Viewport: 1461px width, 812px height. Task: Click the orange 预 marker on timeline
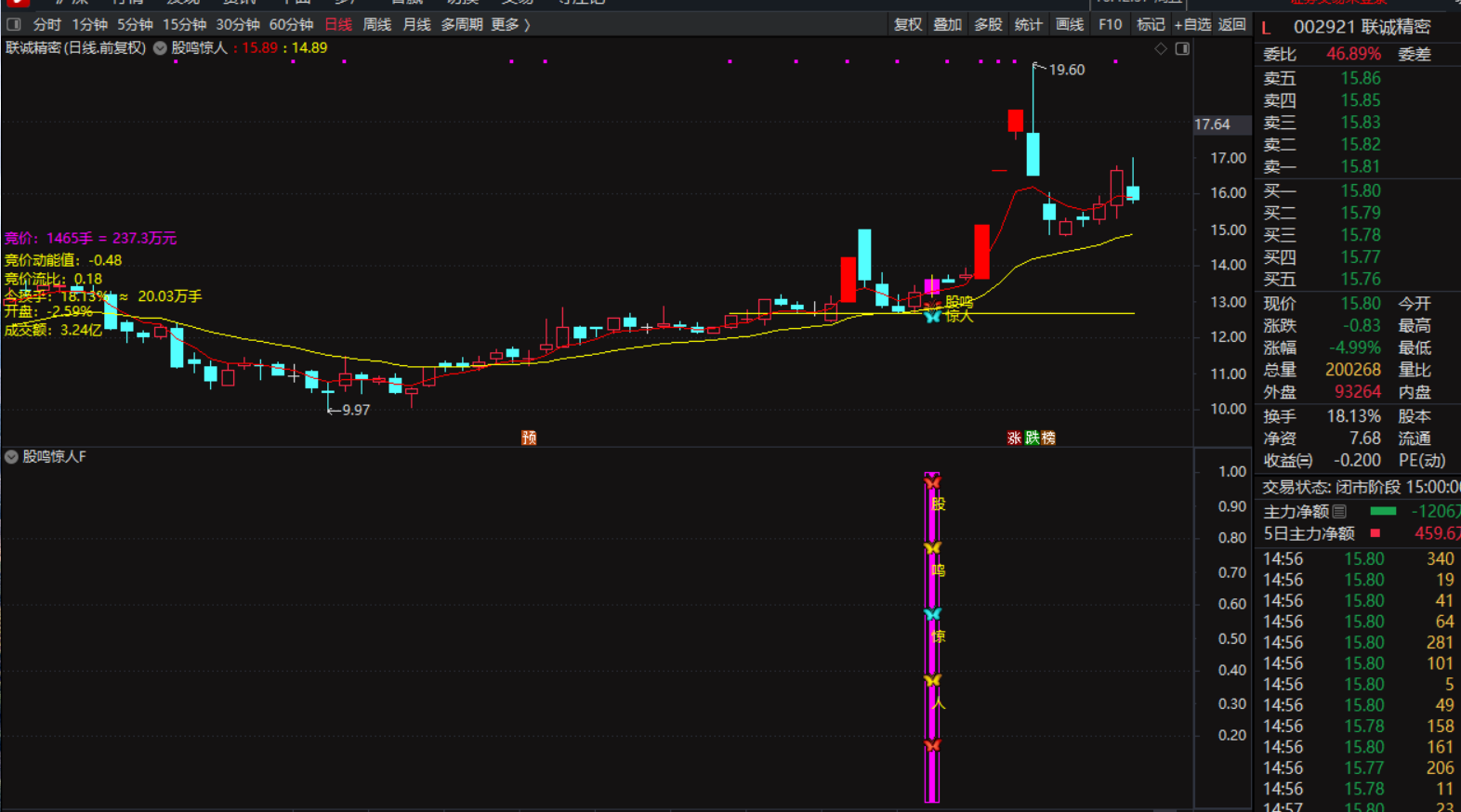coord(529,438)
